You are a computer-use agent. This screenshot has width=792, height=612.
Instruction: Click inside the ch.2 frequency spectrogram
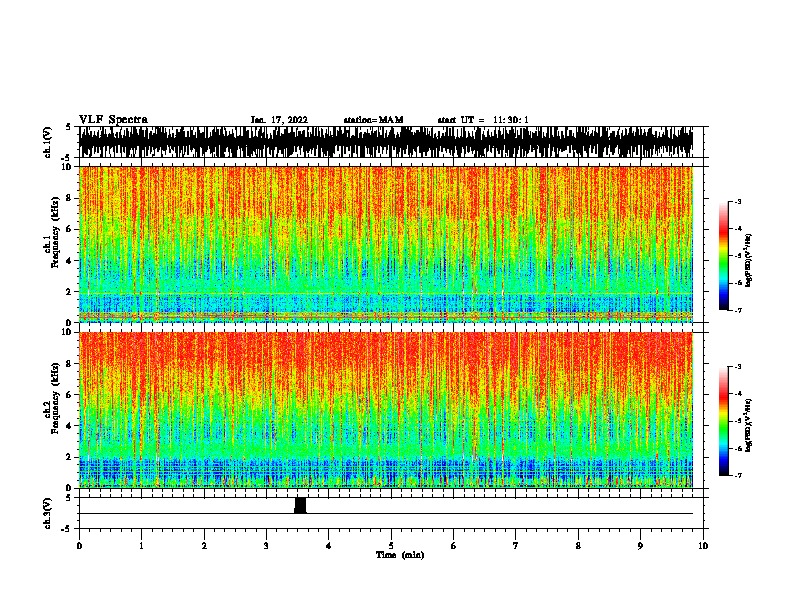click(x=386, y=410)
